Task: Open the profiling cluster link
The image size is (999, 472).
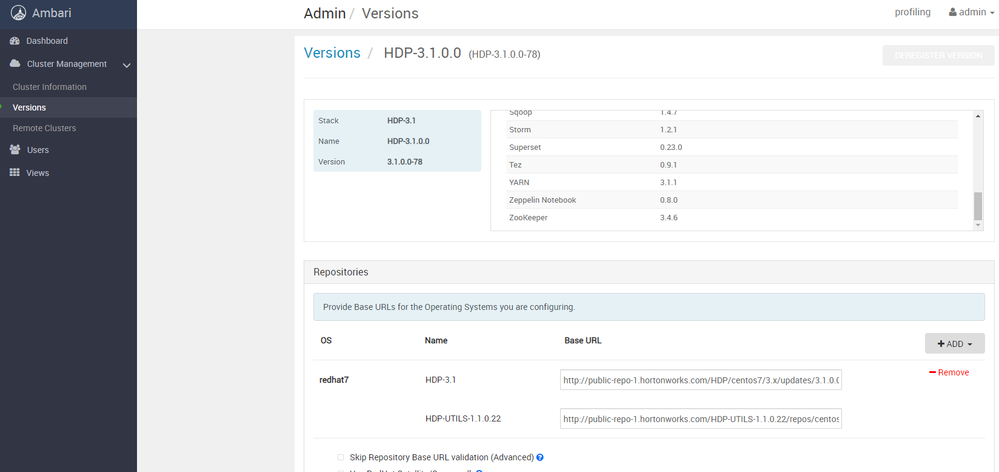Action: pos(912,13)
